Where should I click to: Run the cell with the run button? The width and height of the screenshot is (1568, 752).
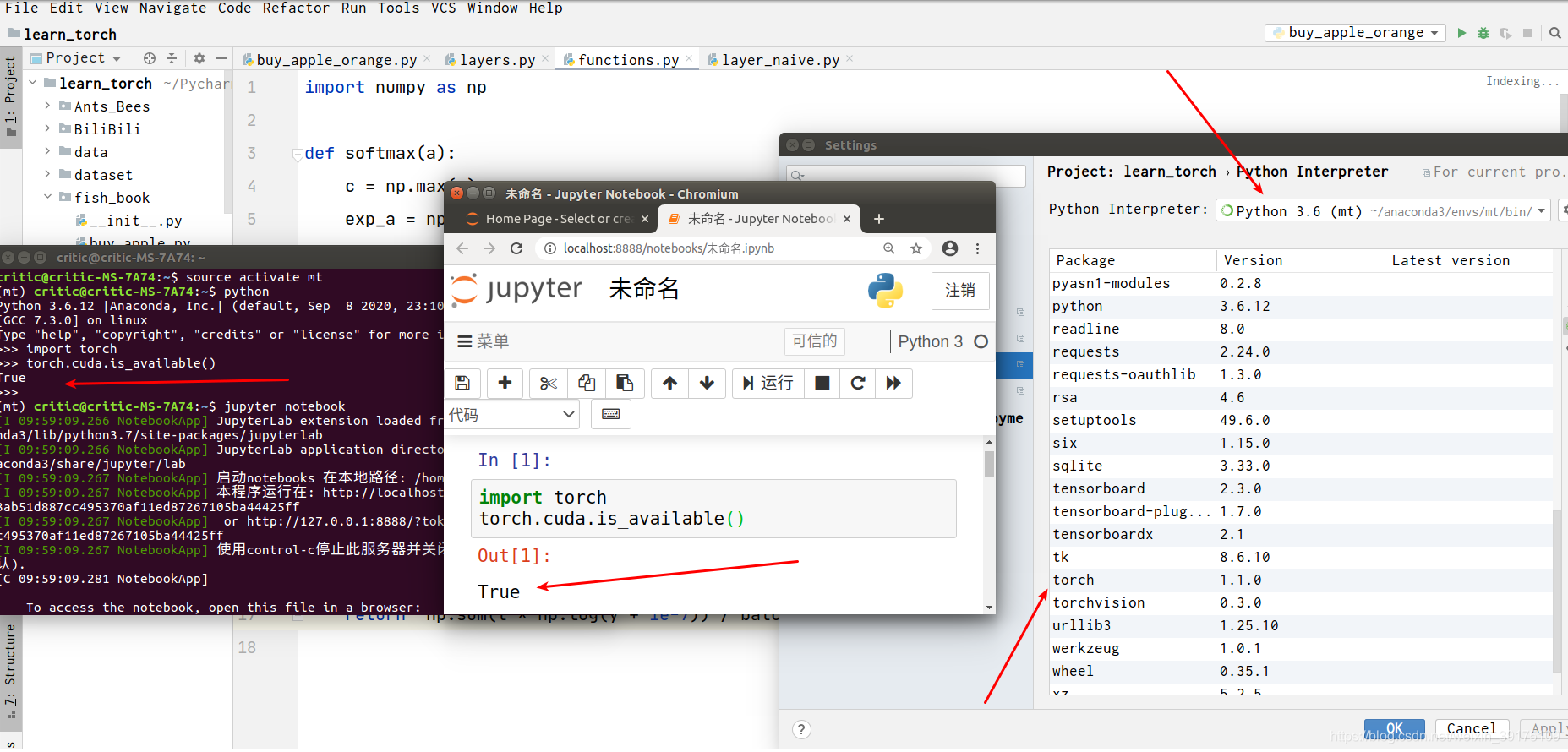[768, 383]
